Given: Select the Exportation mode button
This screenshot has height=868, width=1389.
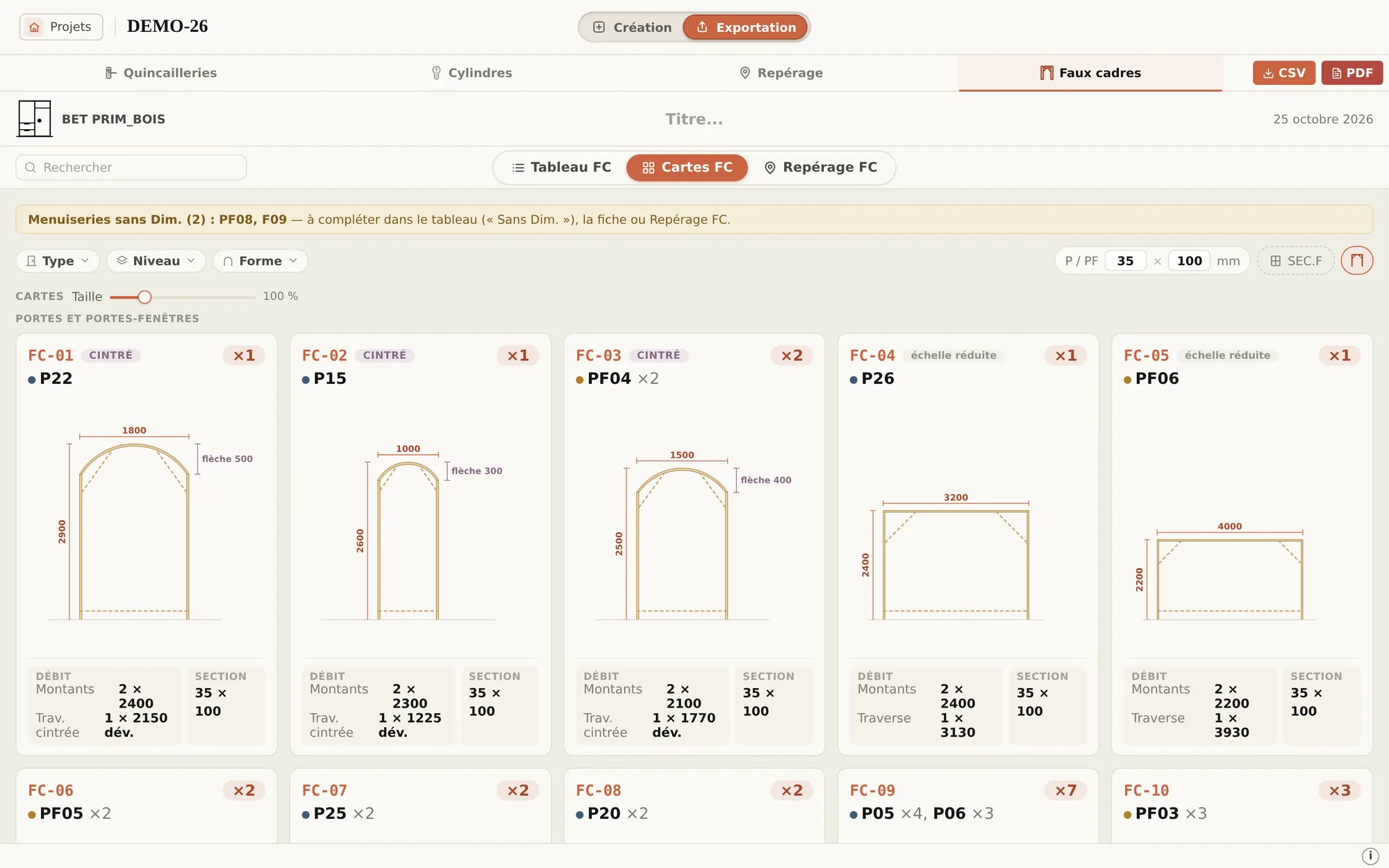Looking at the screenshot, I should pyautogui.click(x=745, y=27).
